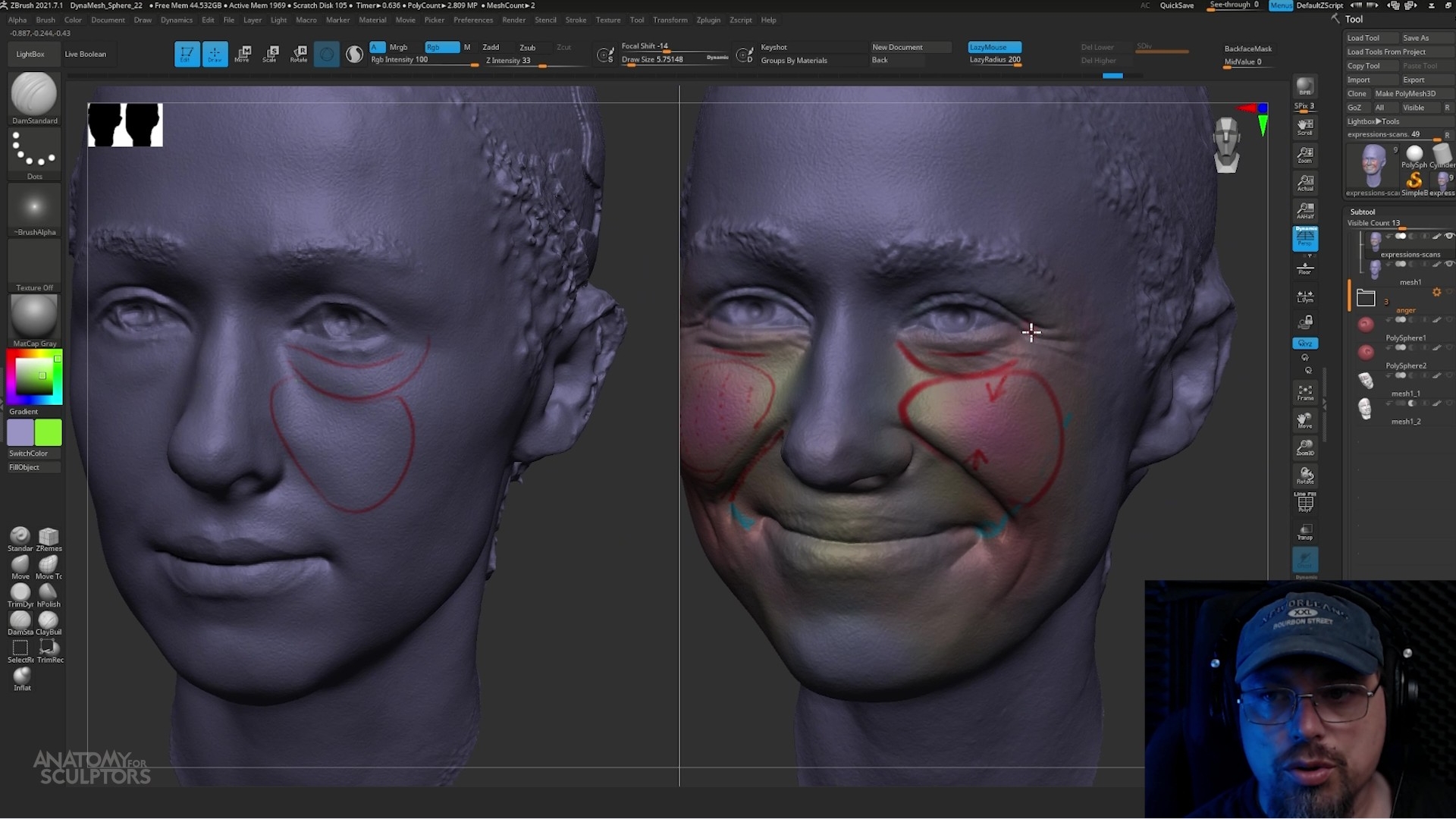Select the green secondary color swatch
This screenshot has width=1456, height=819.
(x=48, y=432)
